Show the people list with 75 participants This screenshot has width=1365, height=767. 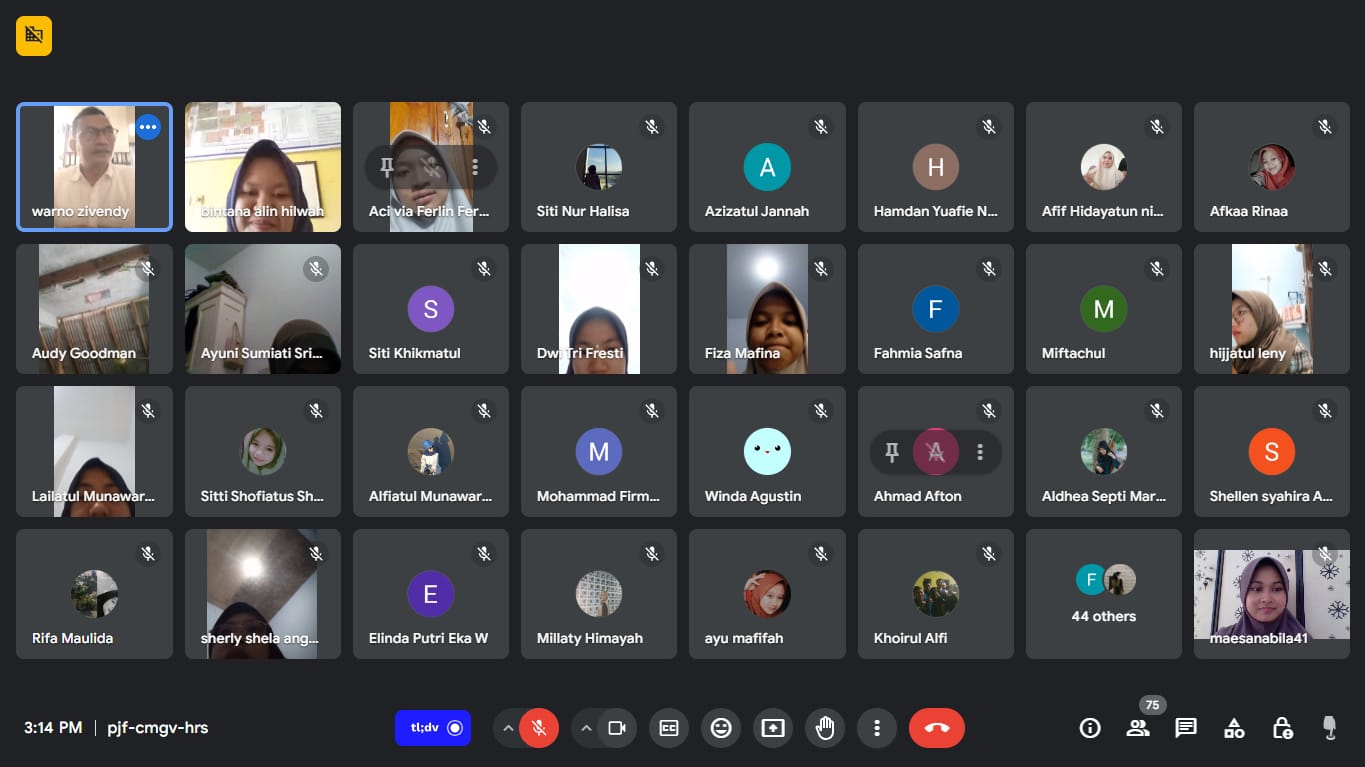tap(1138, 728)
